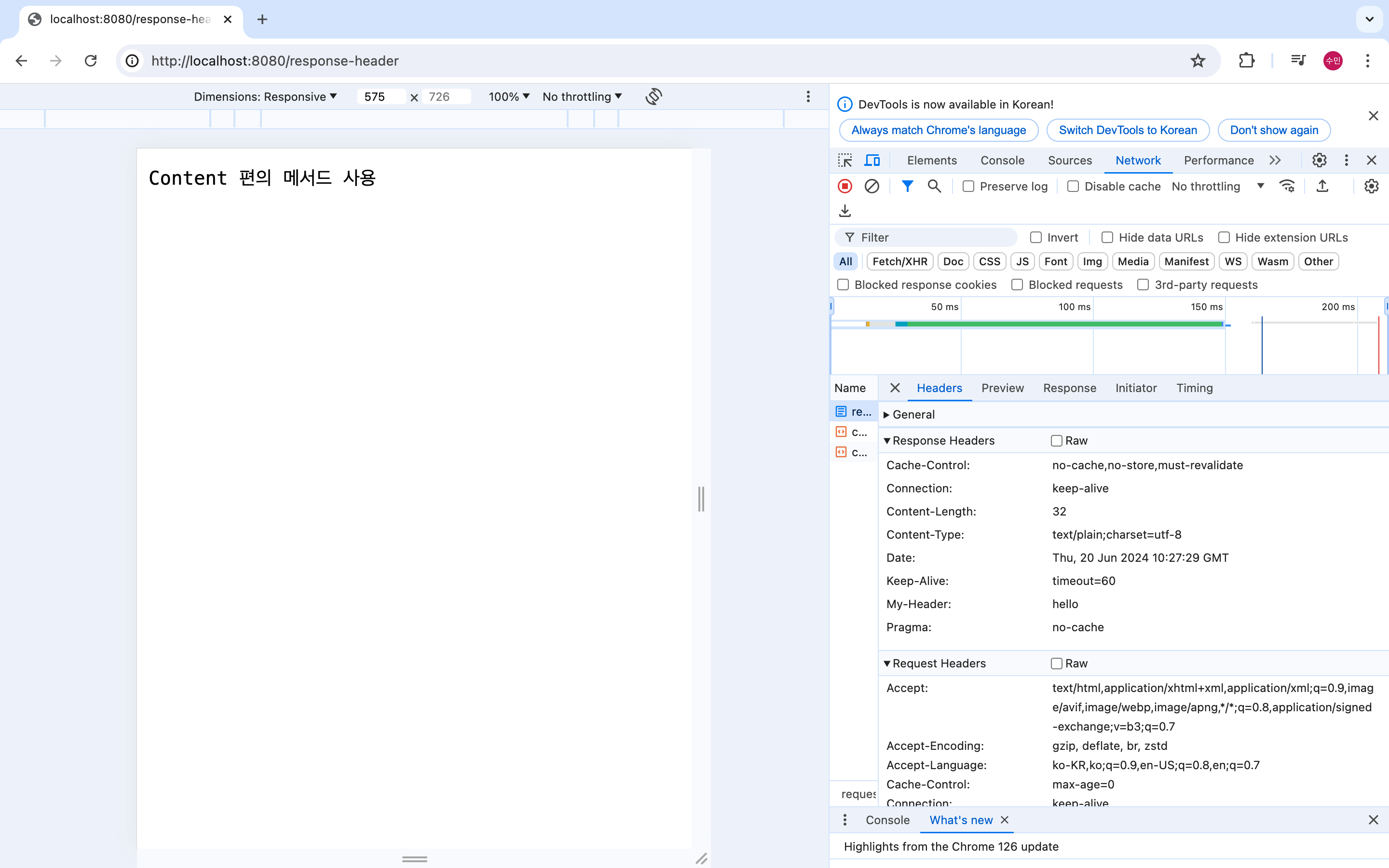Click the inspect element picker icon
The height and width of the screenshot is (868, 1389).
[845, 160]
